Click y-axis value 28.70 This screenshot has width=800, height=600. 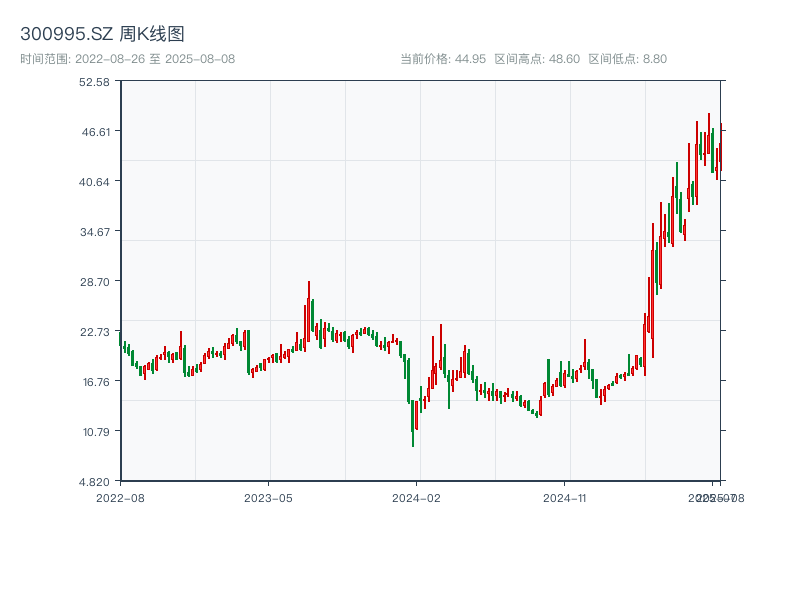pyautogui.click(x=95, y=282)
